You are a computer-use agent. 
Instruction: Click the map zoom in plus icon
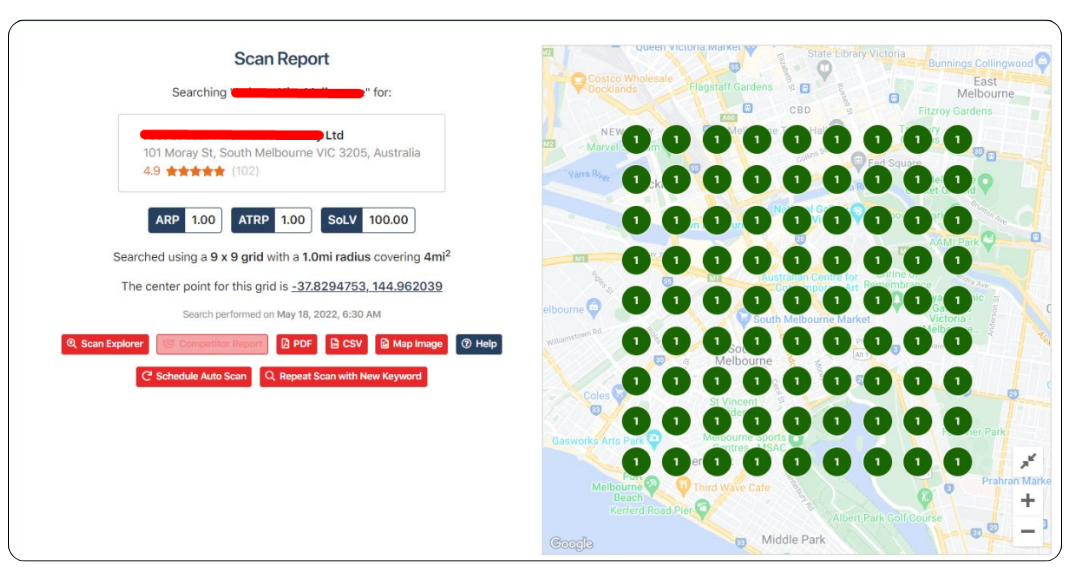point(1027,500)
